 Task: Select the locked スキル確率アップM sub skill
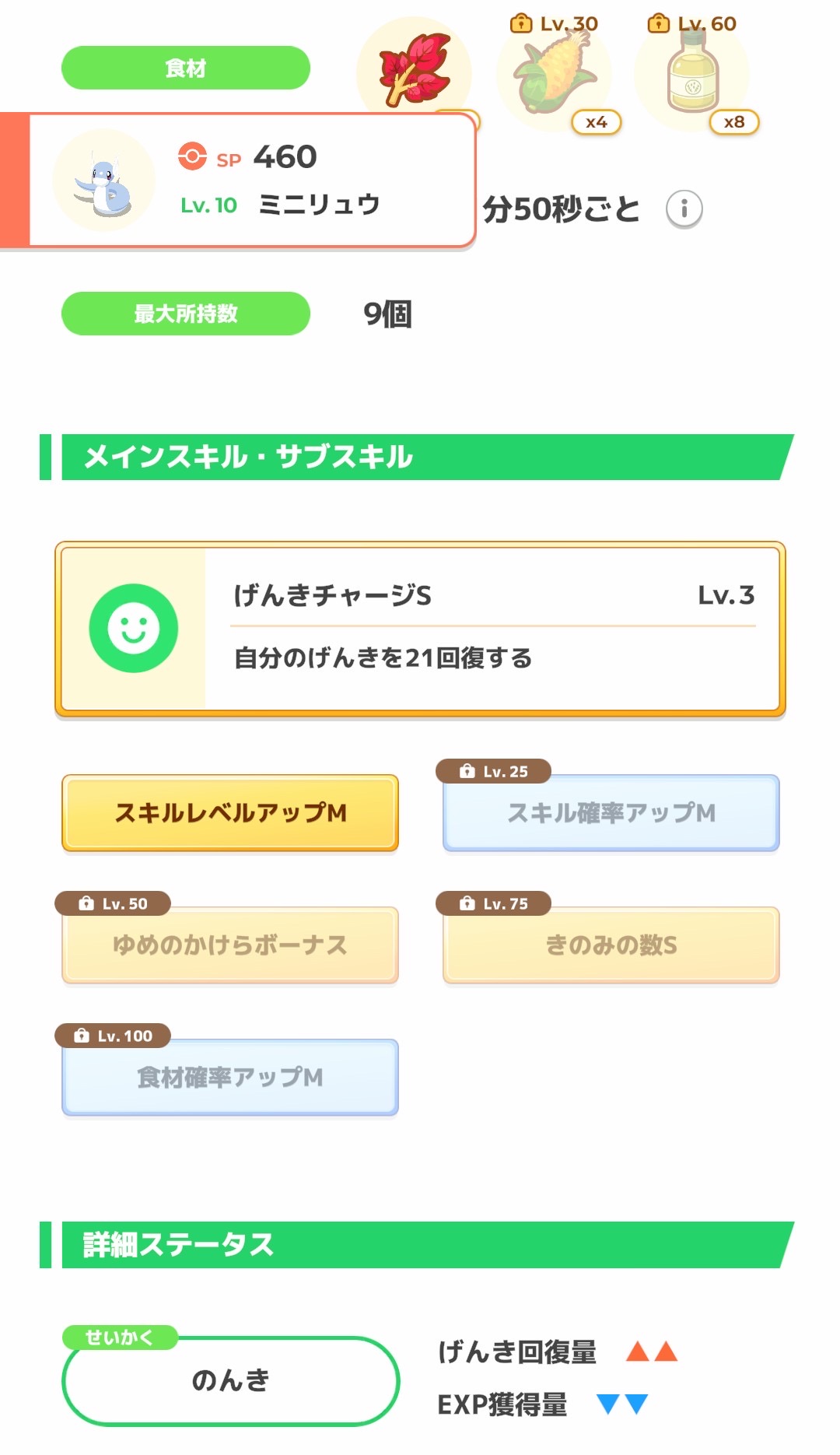pyautogui.click(x=611, y=812)
